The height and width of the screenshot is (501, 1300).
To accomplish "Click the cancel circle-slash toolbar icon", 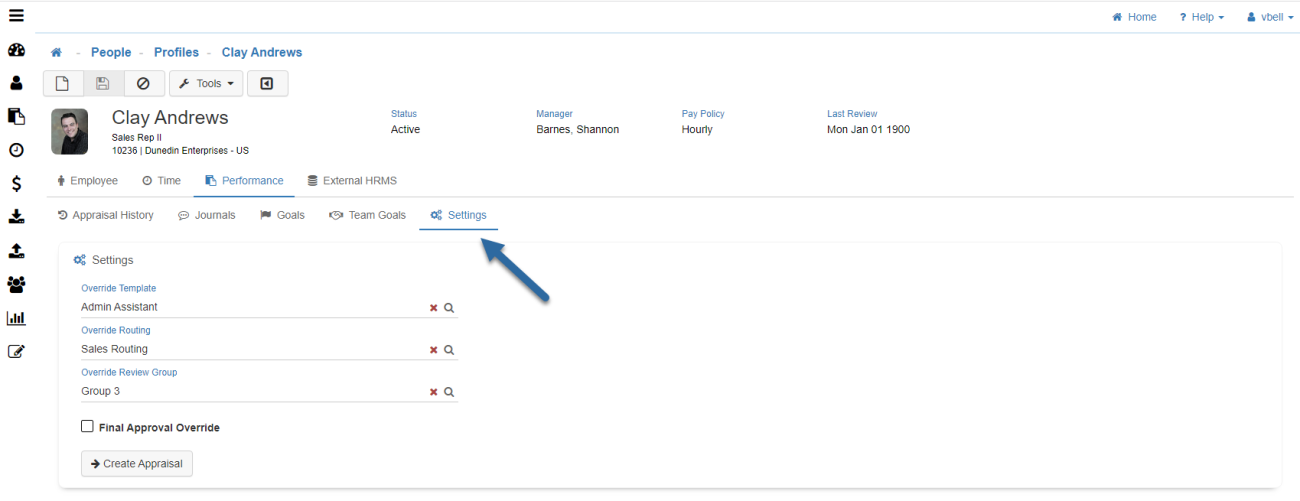I will click(x=143, y=84).
